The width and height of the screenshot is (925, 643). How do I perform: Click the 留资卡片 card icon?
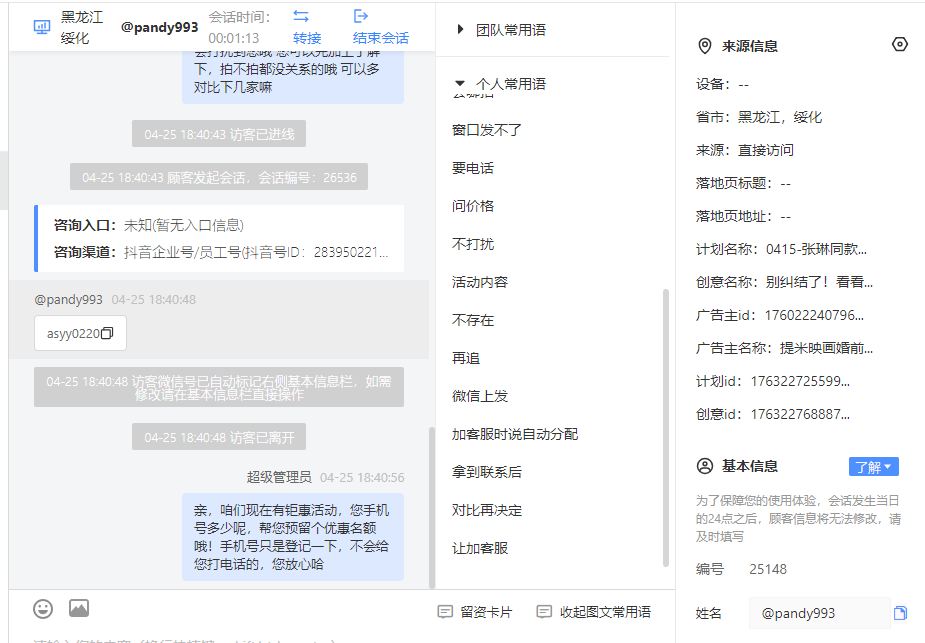445,612
